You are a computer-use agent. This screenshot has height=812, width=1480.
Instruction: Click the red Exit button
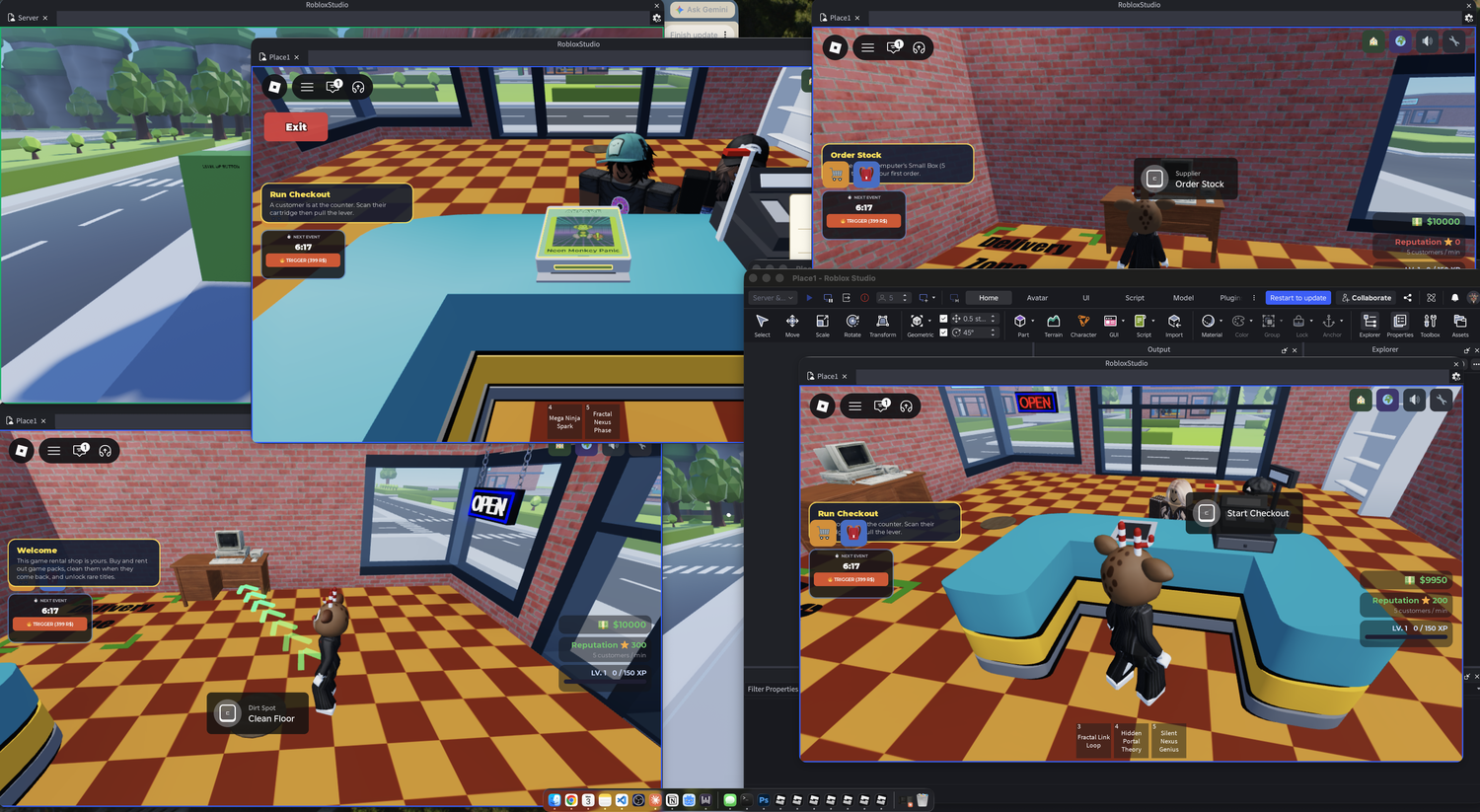(x=296, y=127)
